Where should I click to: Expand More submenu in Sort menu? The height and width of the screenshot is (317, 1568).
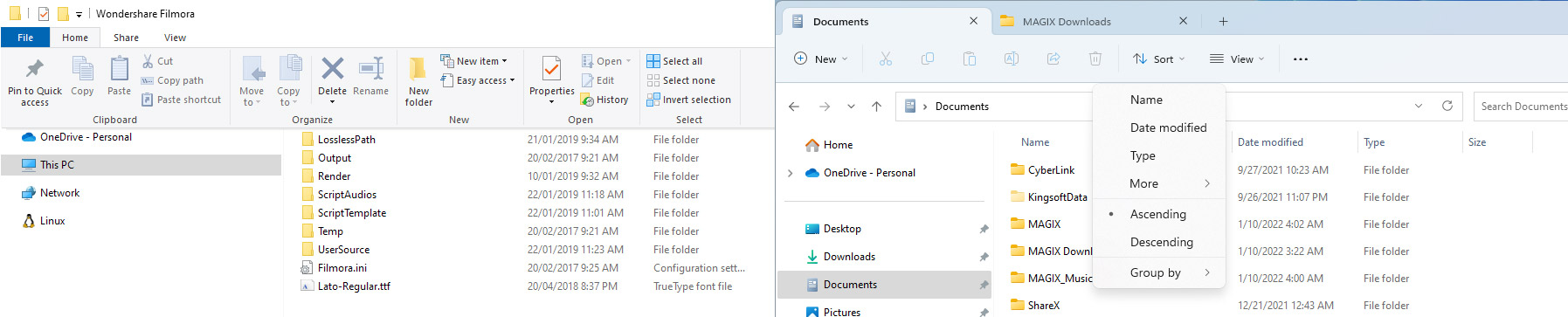coord(1159,183)
